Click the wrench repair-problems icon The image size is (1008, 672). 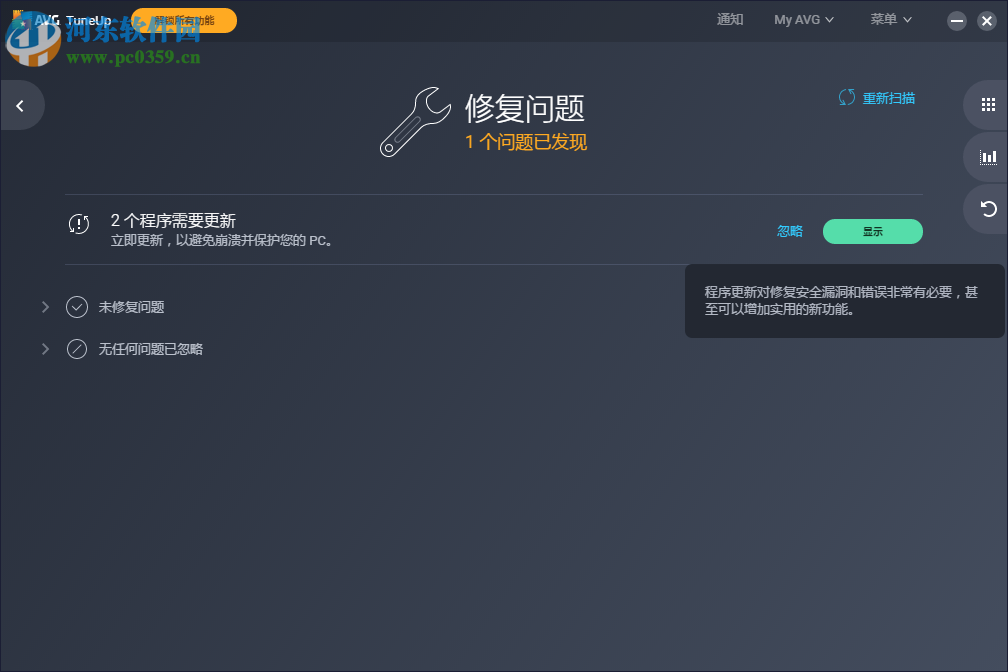(416, 121)
